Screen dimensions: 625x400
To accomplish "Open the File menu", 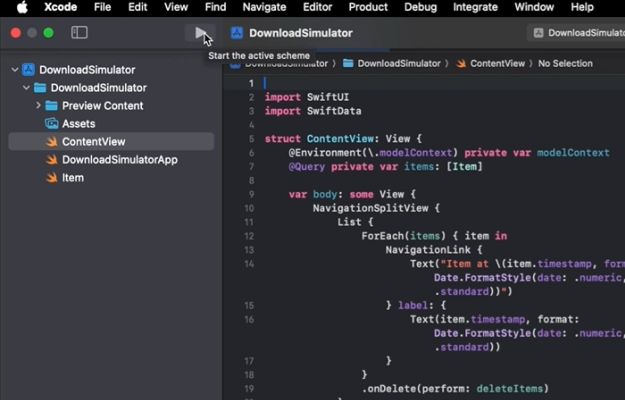I will [x=102, y=7].
